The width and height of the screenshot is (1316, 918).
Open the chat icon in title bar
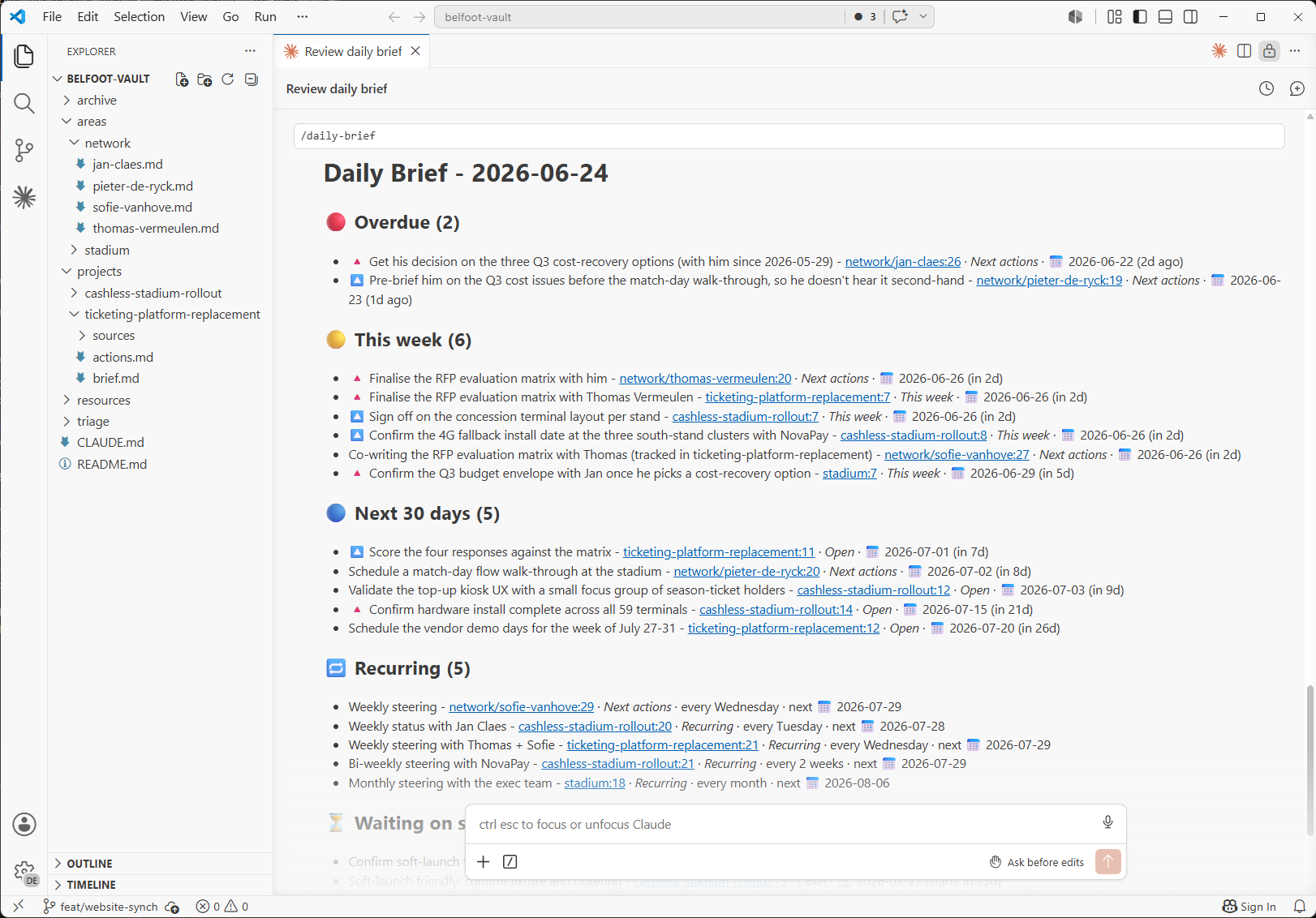[900, 17]
